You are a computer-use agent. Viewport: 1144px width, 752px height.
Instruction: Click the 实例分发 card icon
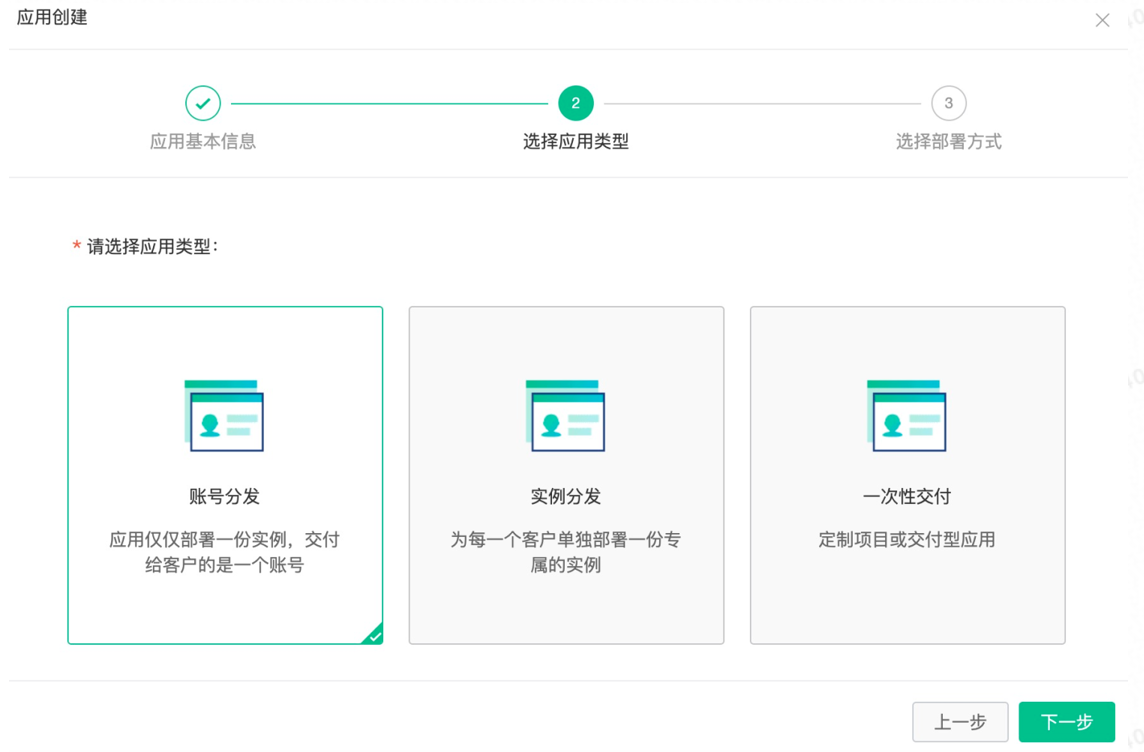point(565,416)
